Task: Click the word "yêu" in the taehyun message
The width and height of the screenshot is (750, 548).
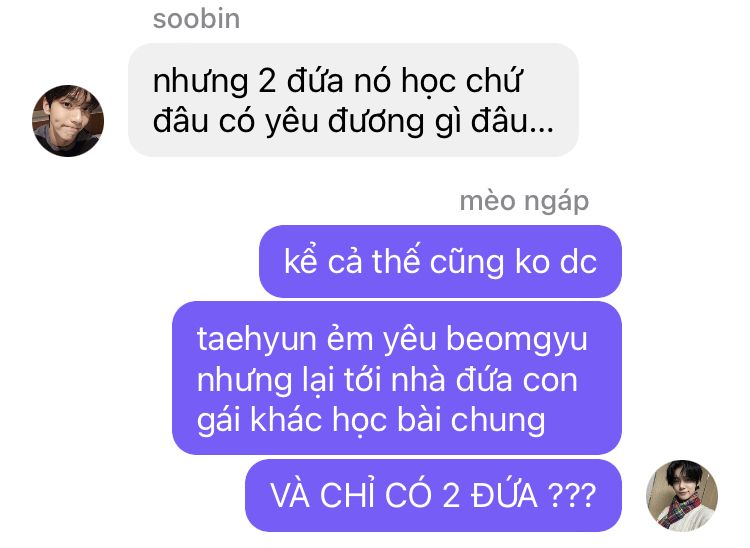Action: point(410,340)
